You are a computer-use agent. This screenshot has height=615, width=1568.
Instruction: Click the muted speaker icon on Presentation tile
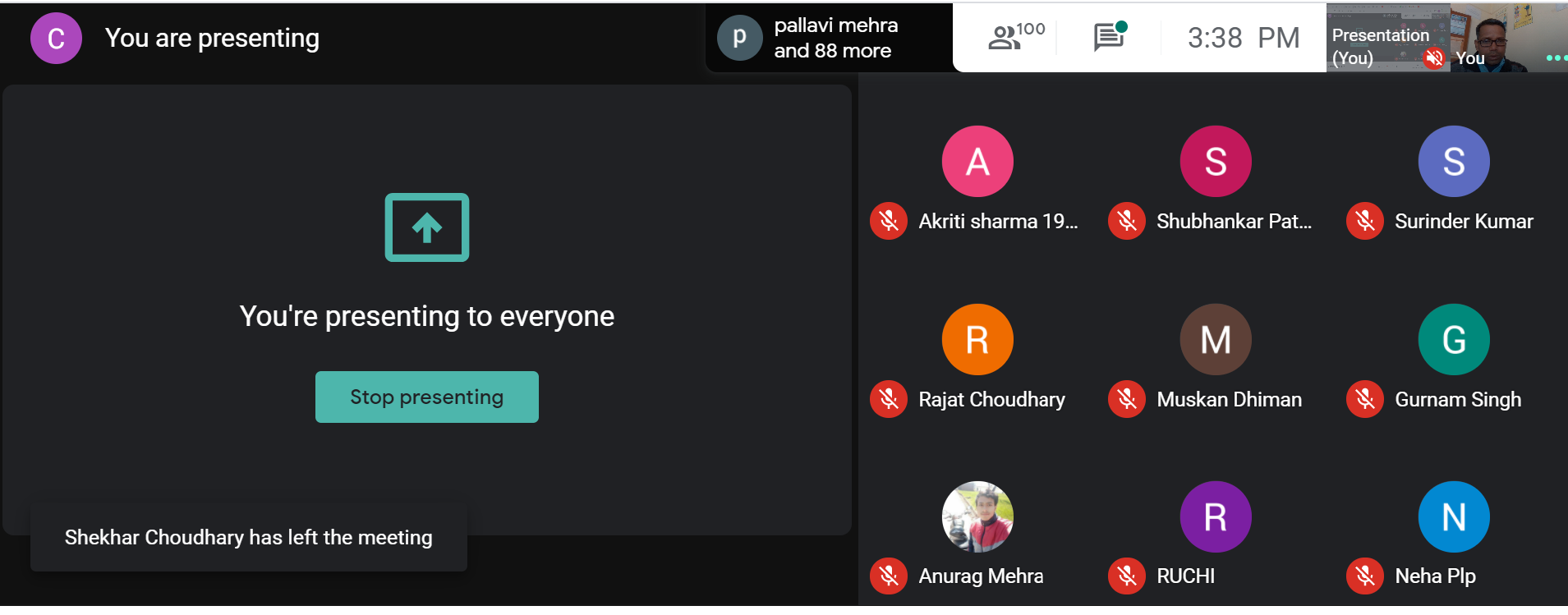[1434, 57]
